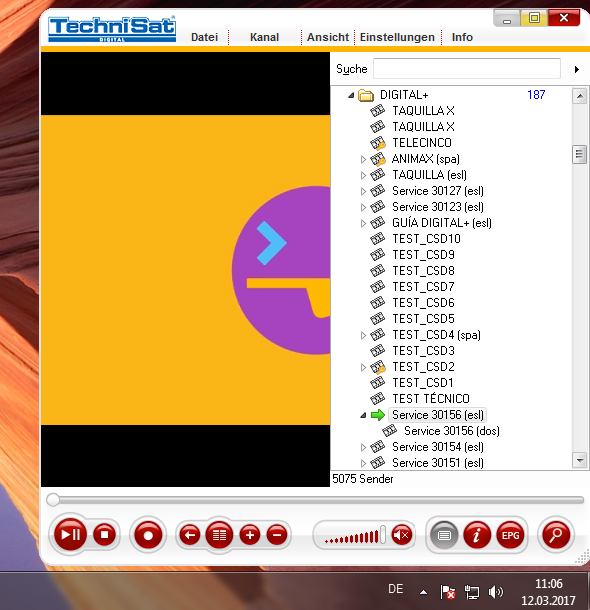This screenshot has width=590, height=610.
Task: Click the Suche search input field
Action: [x=467, y=69]
